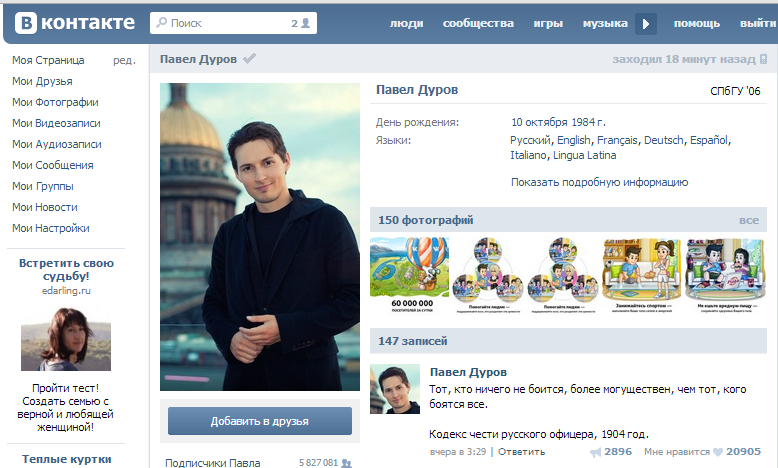Click Встретить свою судьбу ad title

pyautogui.click(x=66, y=269)
